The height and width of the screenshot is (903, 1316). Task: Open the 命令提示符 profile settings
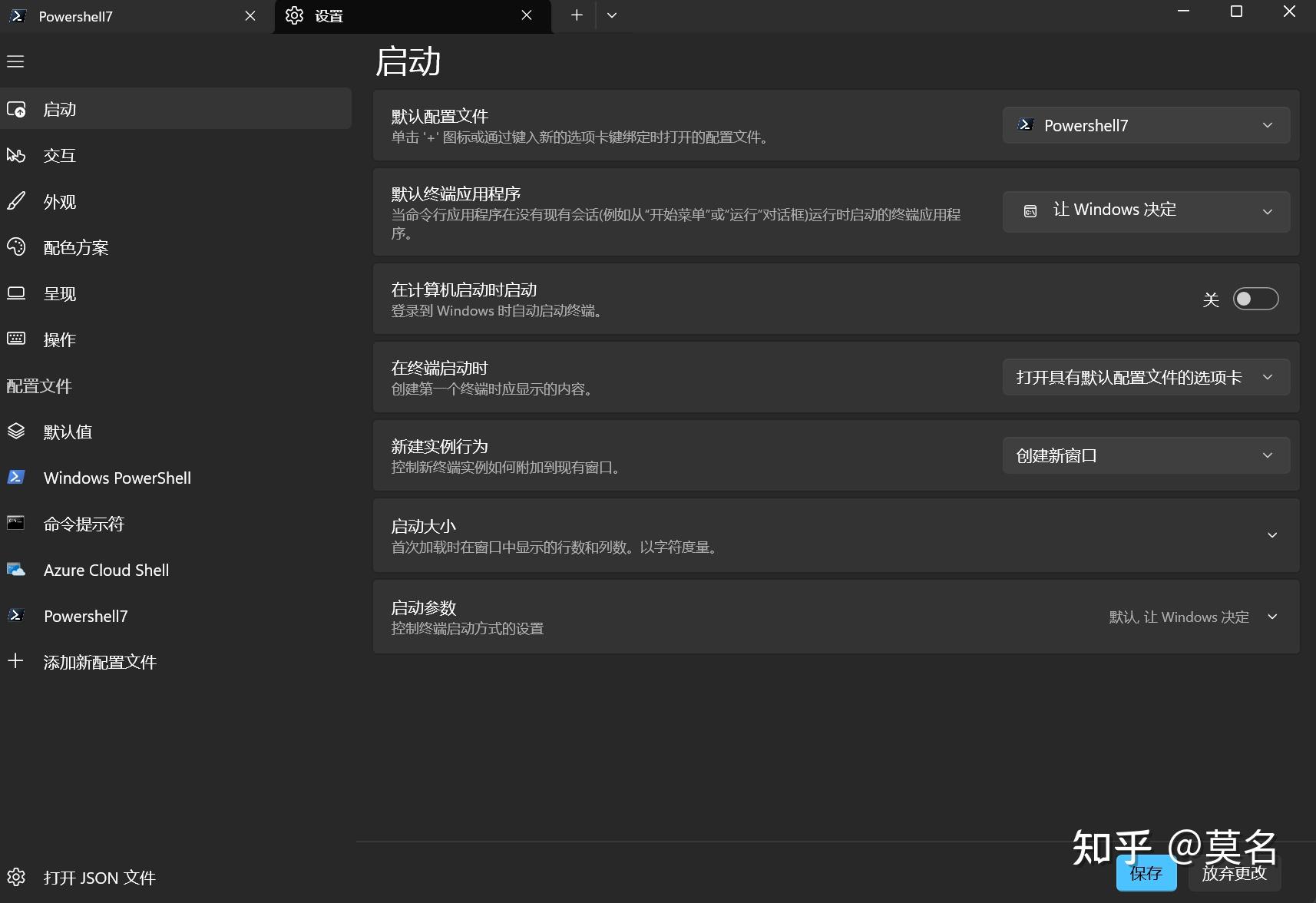tap(84, 524)
